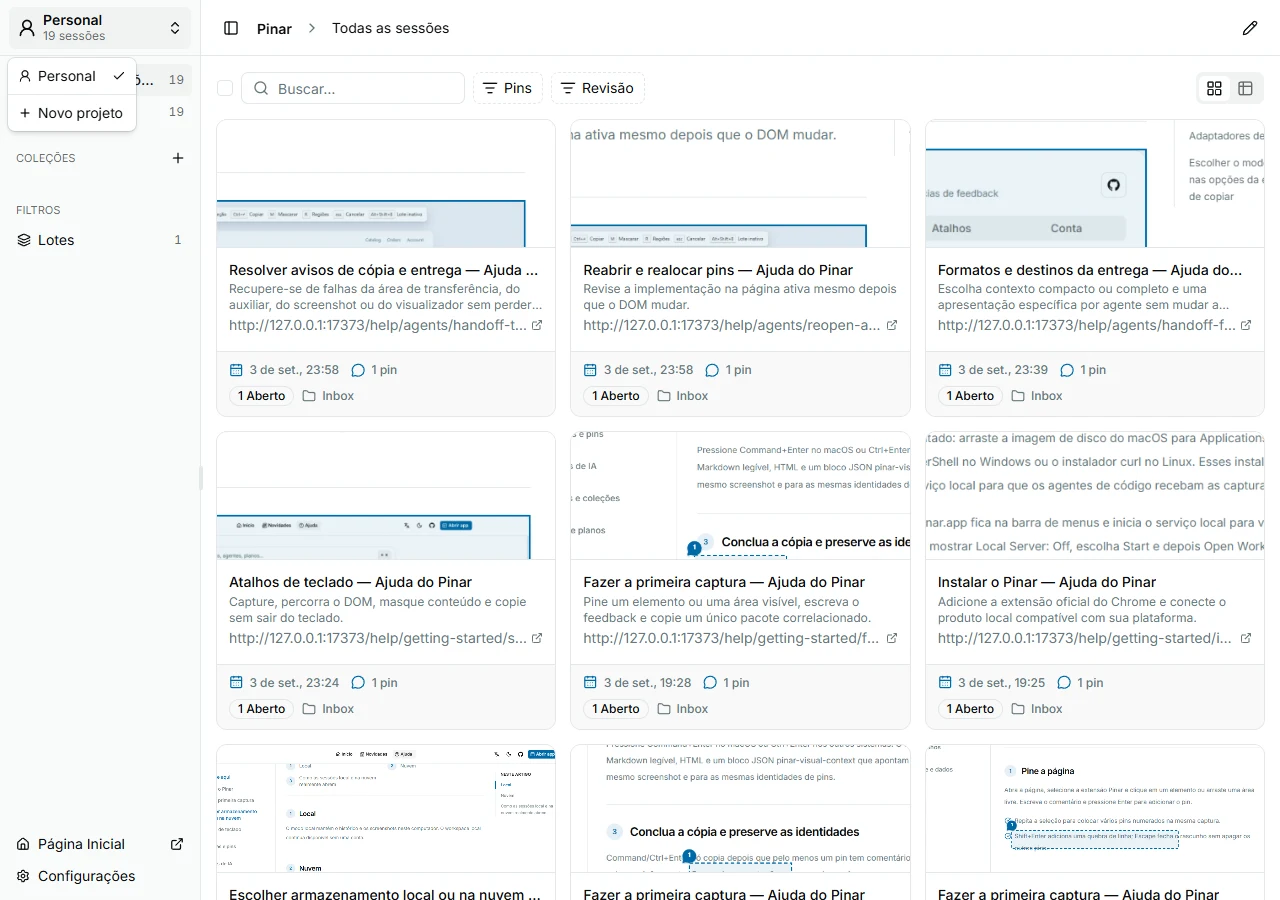
Task: Focus the Buscar search field
Action: (353, 88)
